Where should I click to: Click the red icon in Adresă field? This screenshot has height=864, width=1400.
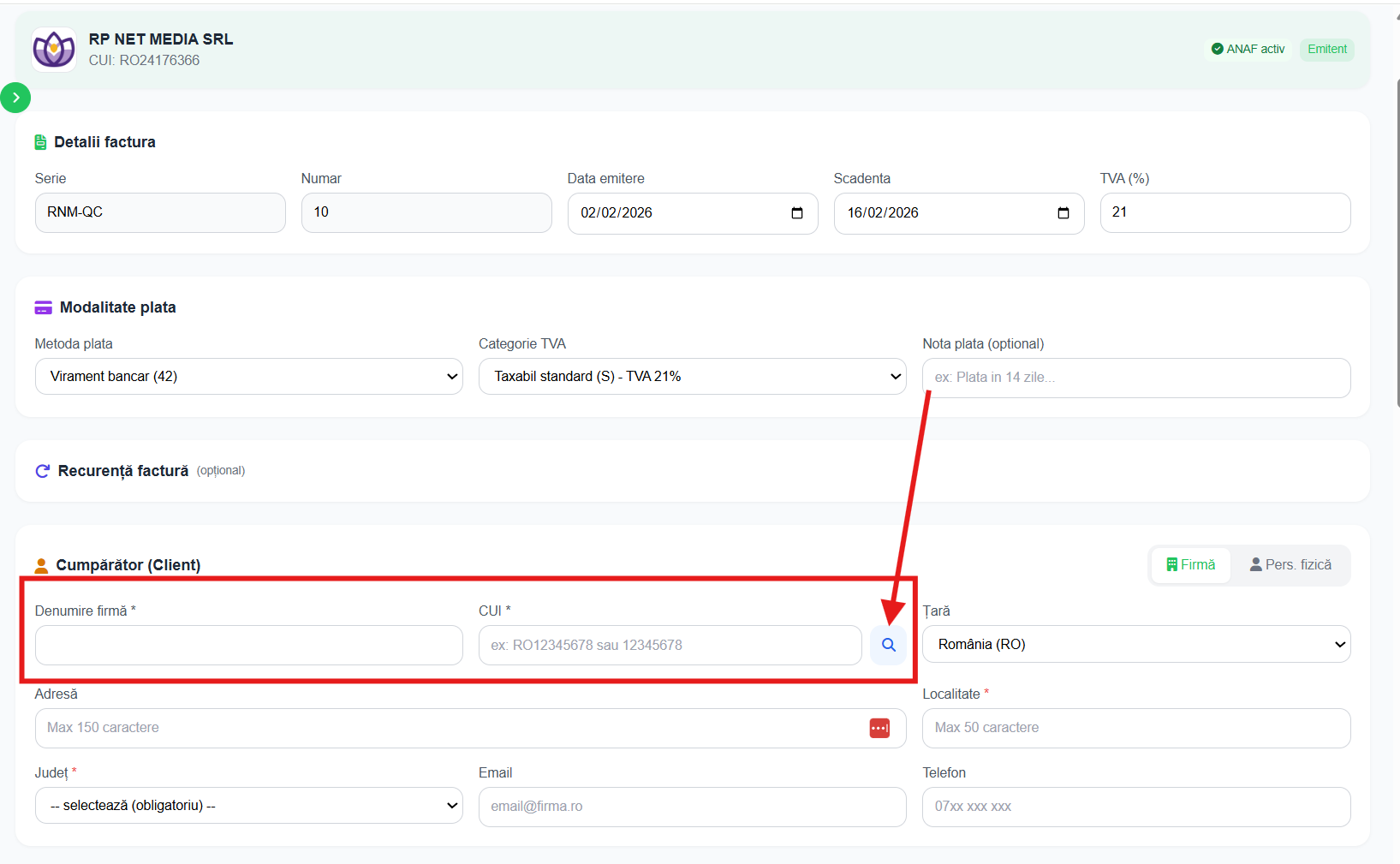pos(879,728)
